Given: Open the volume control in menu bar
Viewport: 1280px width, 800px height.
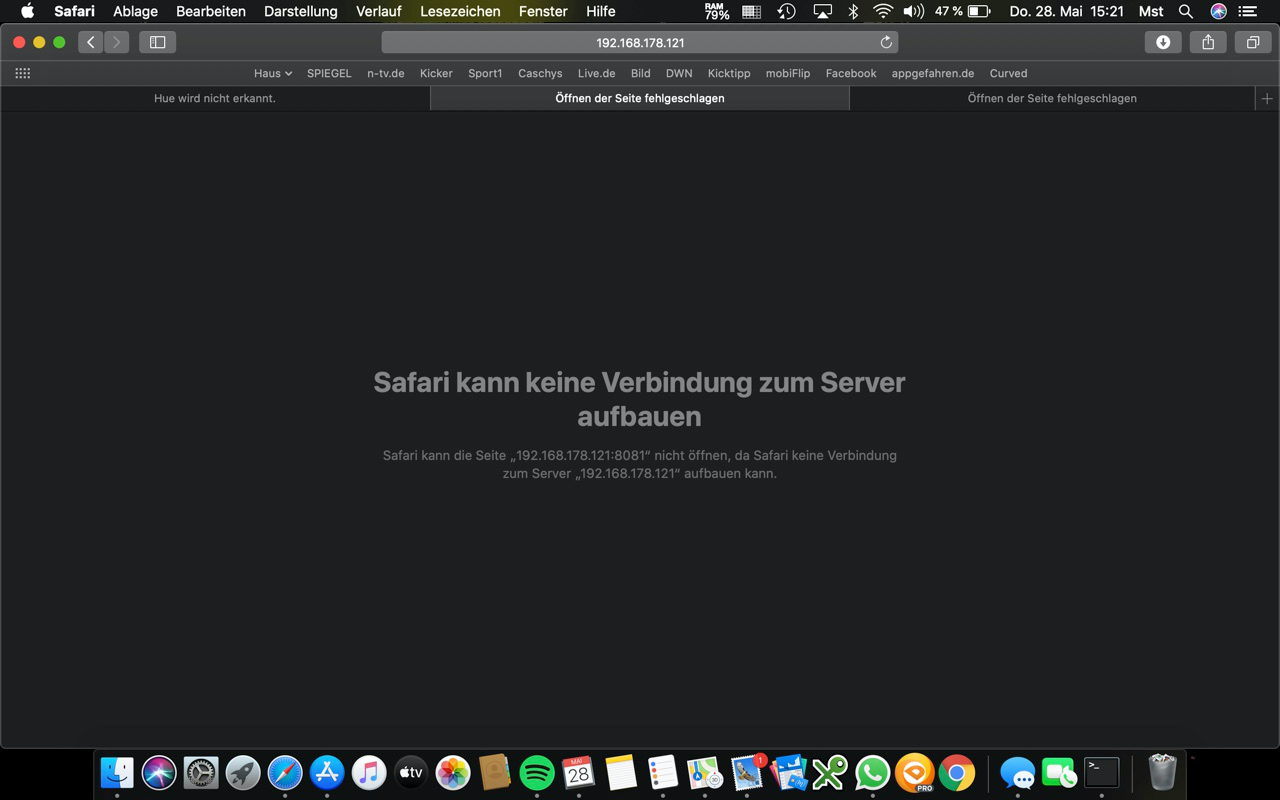Looking at the screenshot, I should pyautogui.click(x=914, y=11).
